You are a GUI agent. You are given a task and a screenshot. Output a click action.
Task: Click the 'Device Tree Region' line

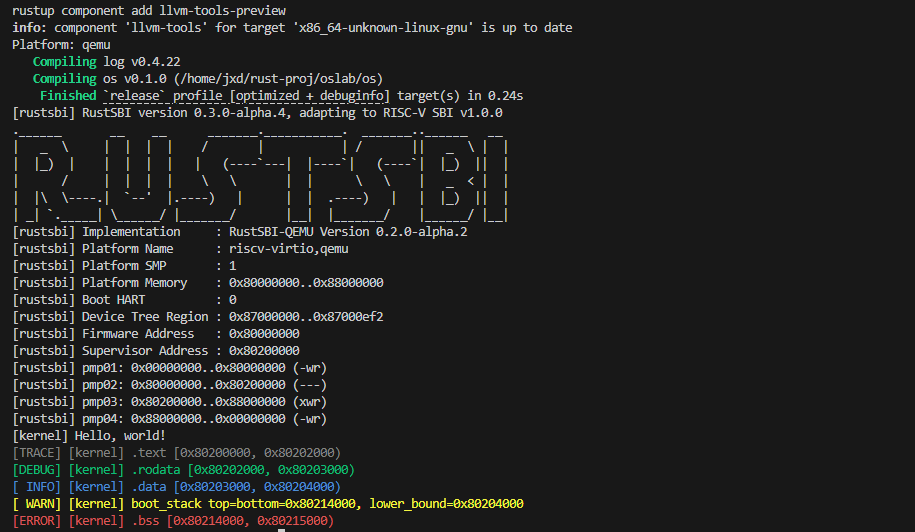(x=198, y=316)
